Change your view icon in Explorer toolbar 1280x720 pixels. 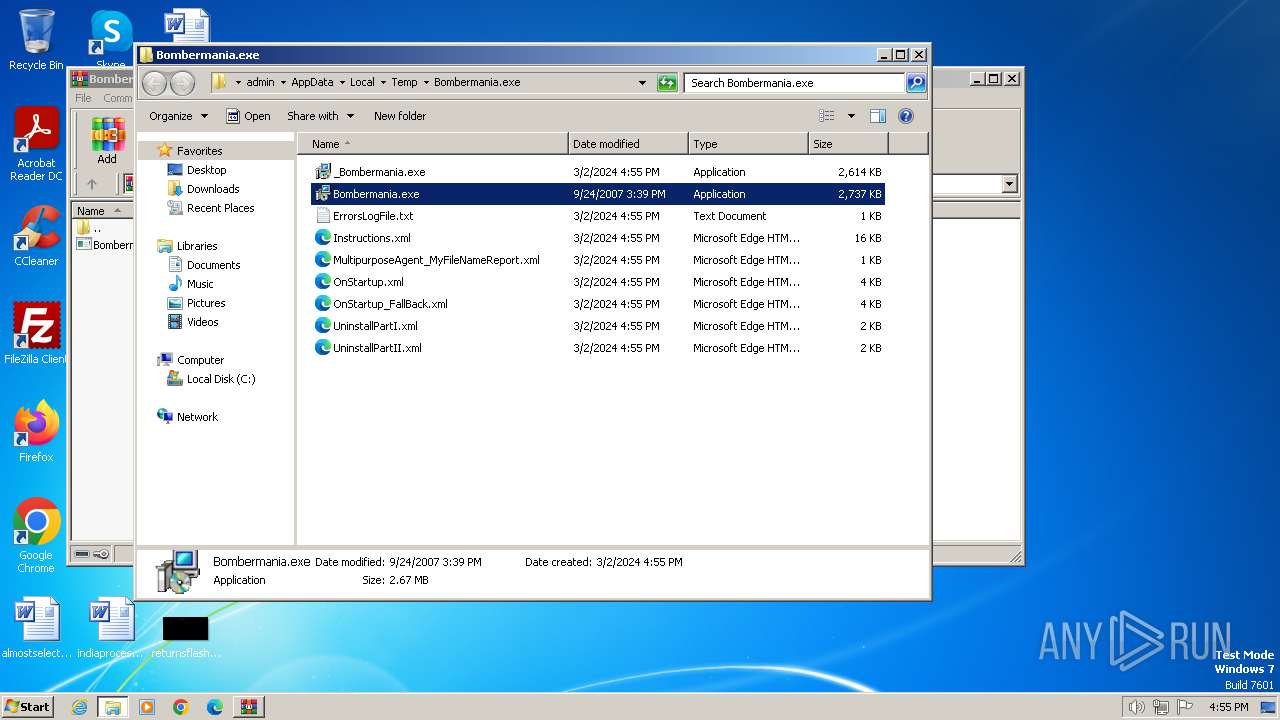click(827, 116)
